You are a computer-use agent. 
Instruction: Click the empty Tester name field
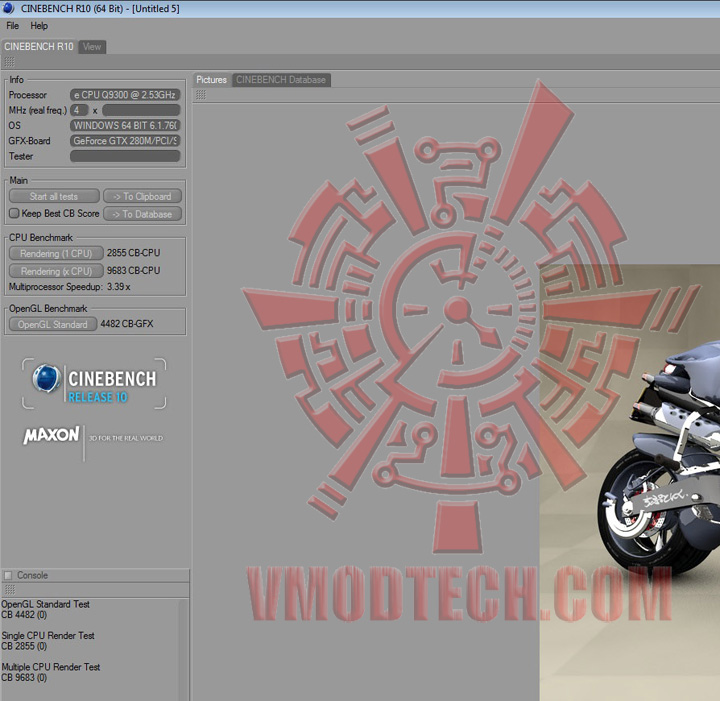125,157
